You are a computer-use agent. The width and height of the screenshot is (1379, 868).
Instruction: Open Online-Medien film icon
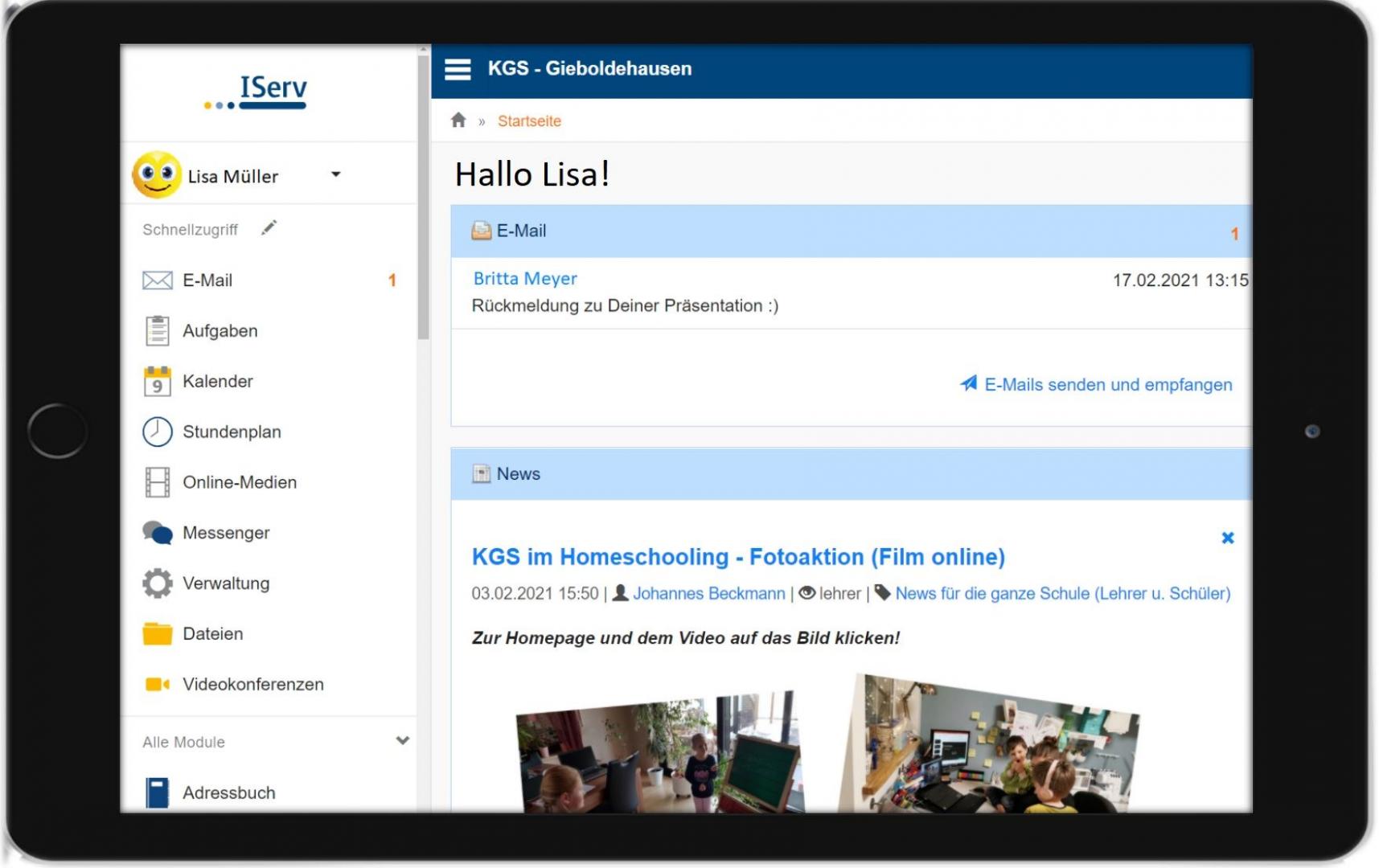click(158, 482)
